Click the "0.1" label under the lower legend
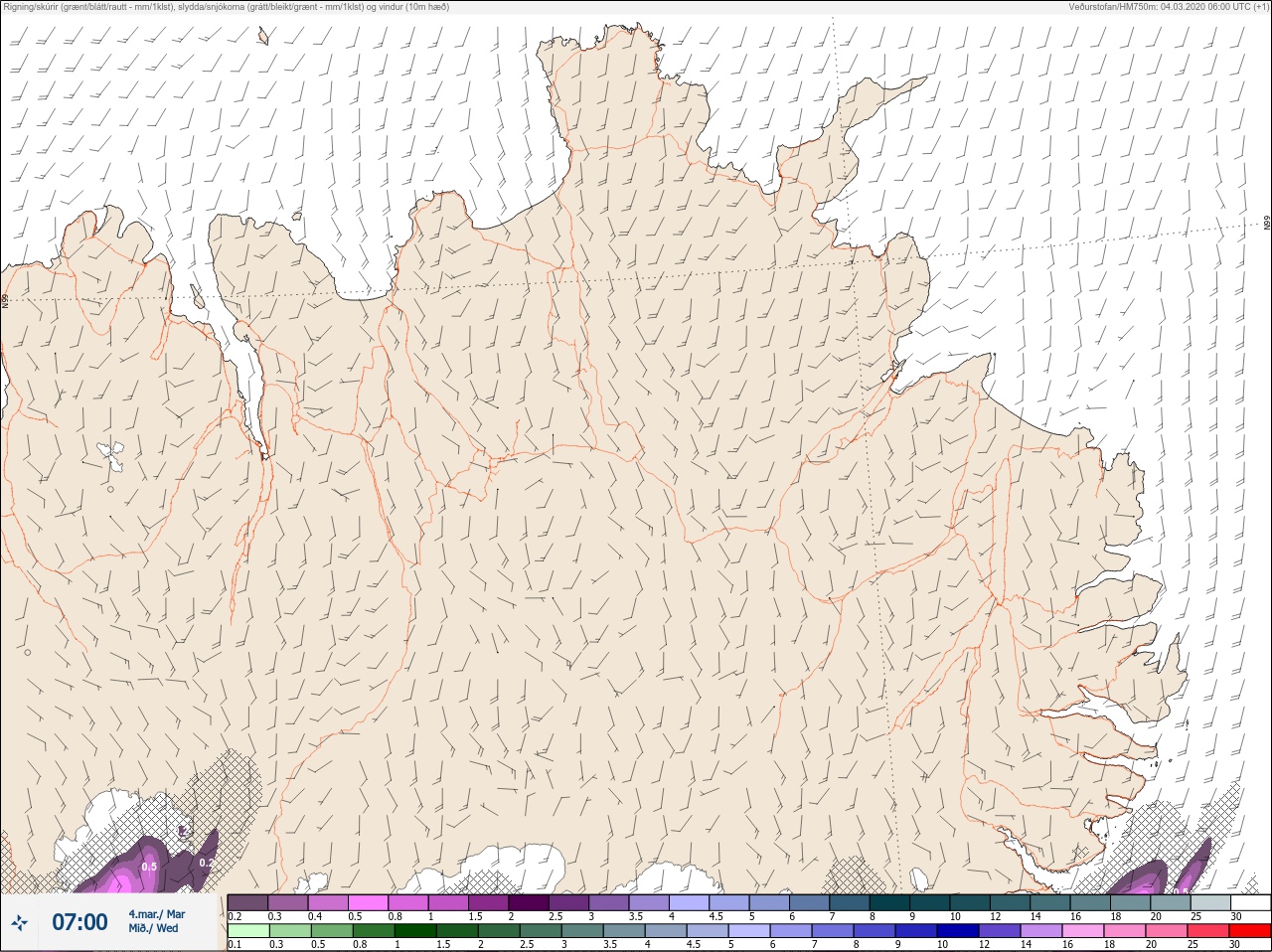The width and height of the screenshot is (1272, 952). 236,944
